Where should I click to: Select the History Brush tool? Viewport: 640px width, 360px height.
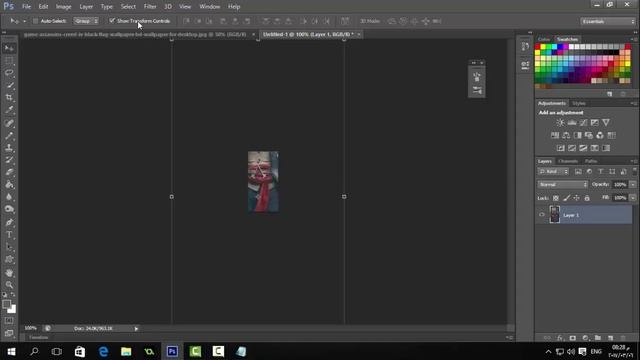9,160
